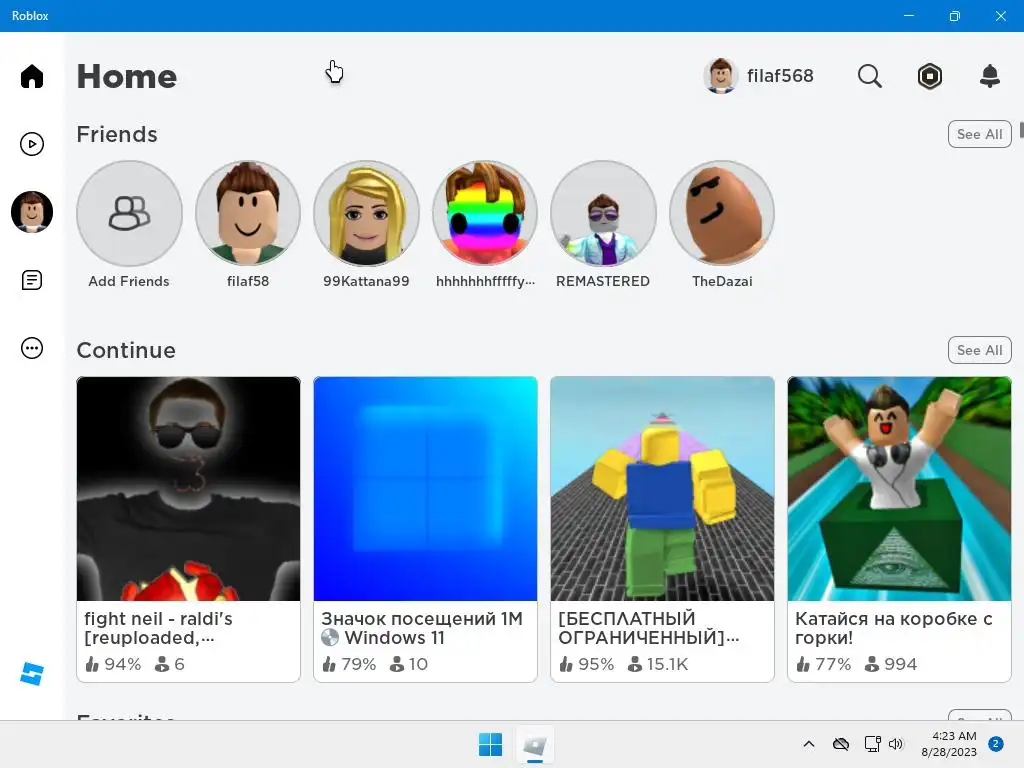Open the yellow noob runner game thumbnail
1024x768 pixels.
click(x=662, y=488)
